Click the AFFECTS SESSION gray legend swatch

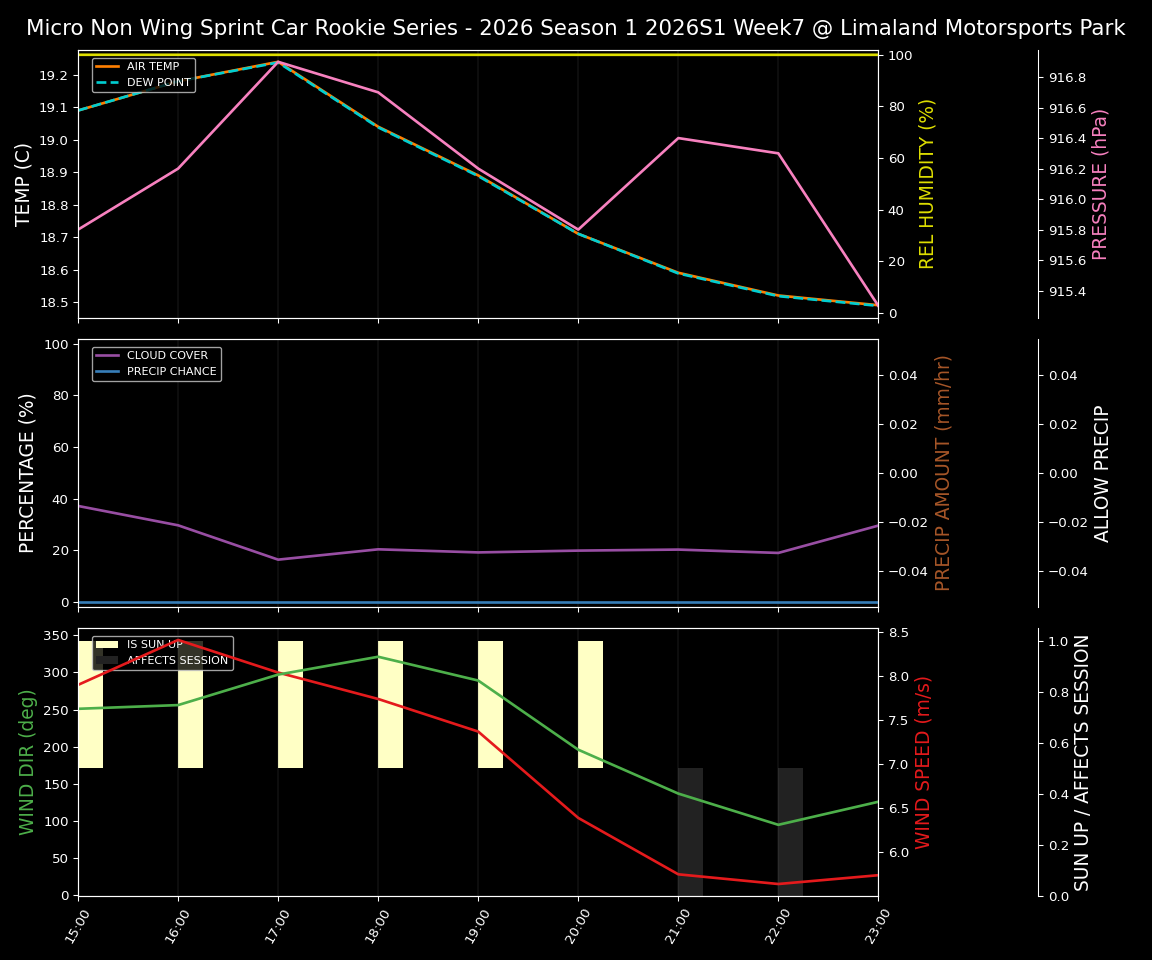pyautogui.click(x=109, y=659)
